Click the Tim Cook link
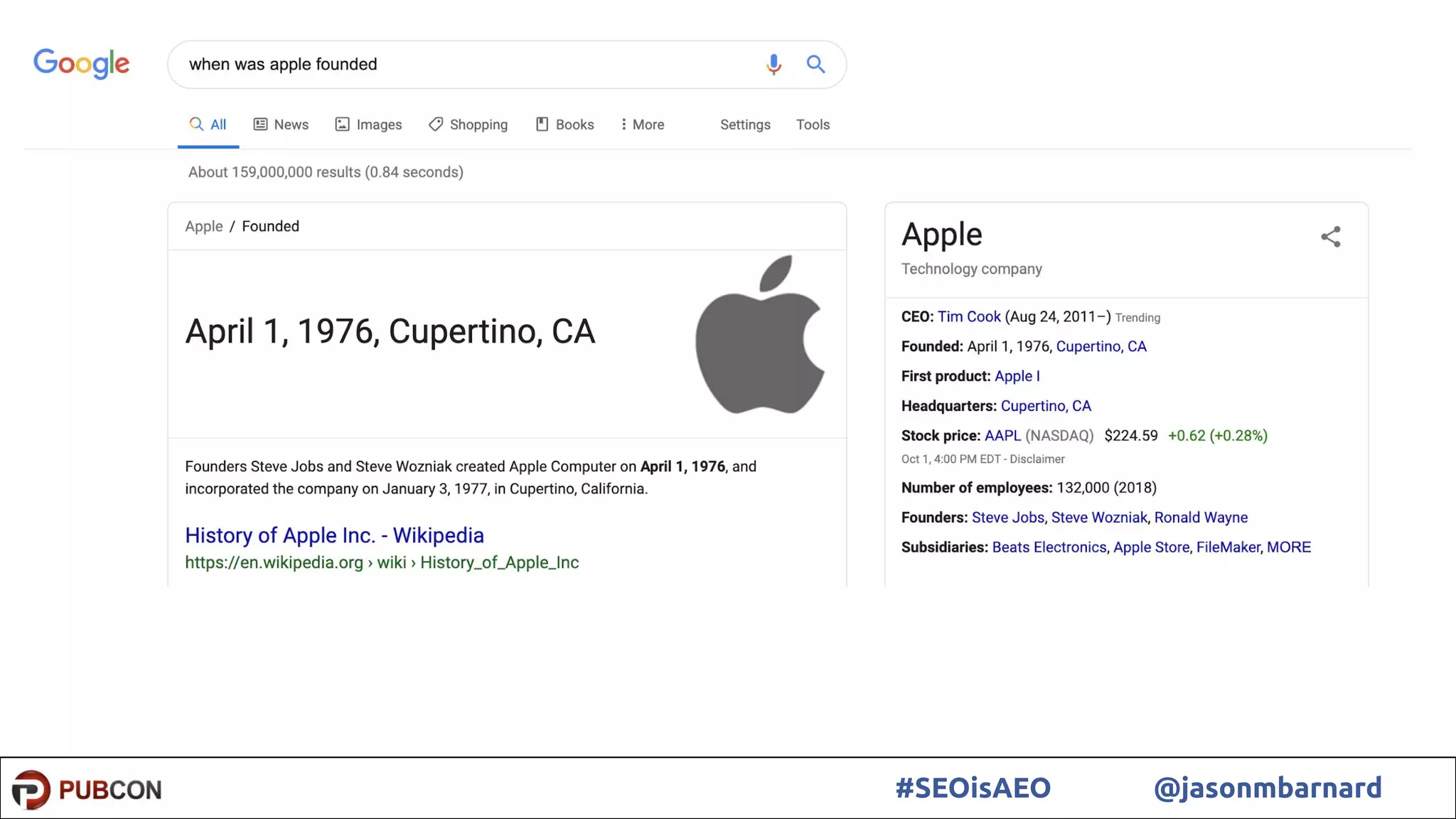 tap(968, 317)
